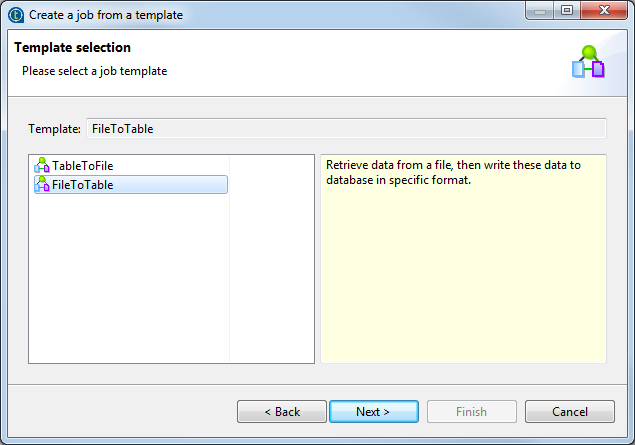The image size is (635, 445).
Task: Click the 'Please select a job template' message
Action: (x=95, y=71)
